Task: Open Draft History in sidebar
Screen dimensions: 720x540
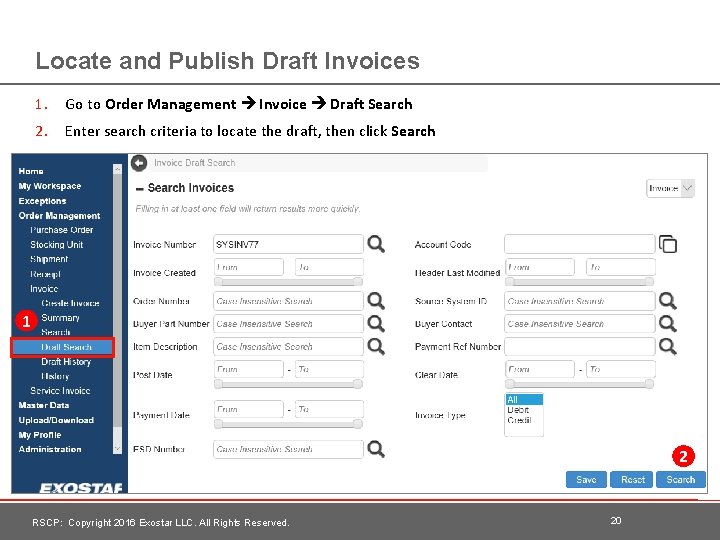Action: pos(66,362)
